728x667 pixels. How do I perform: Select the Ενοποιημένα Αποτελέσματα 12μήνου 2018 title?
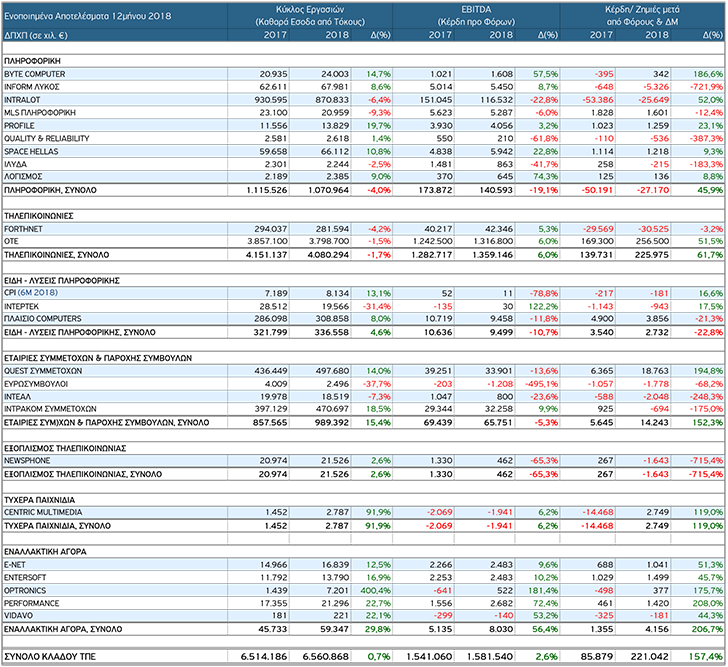point(88,16)
